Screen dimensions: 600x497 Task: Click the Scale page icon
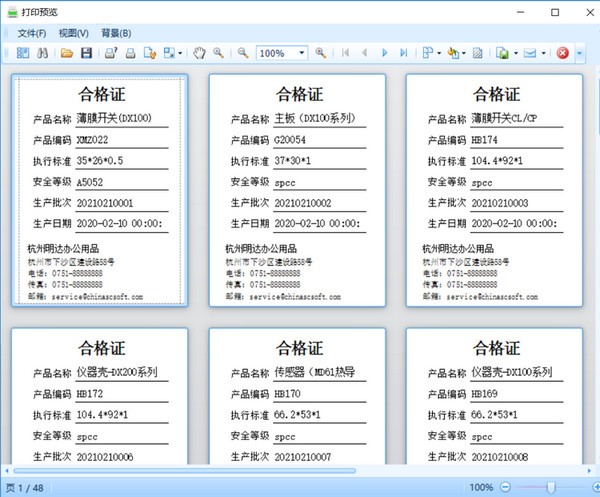pos(169,53)
